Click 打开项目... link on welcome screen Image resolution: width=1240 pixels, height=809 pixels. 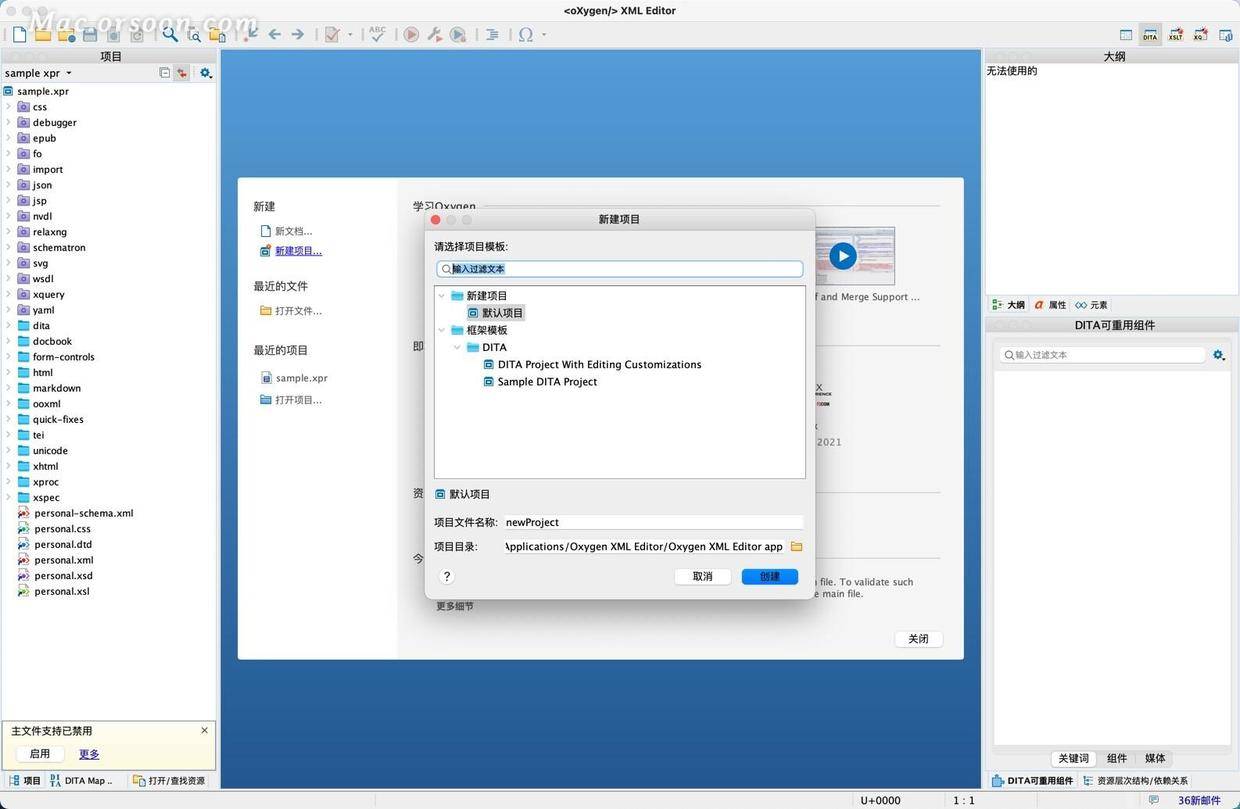[298, 400]
